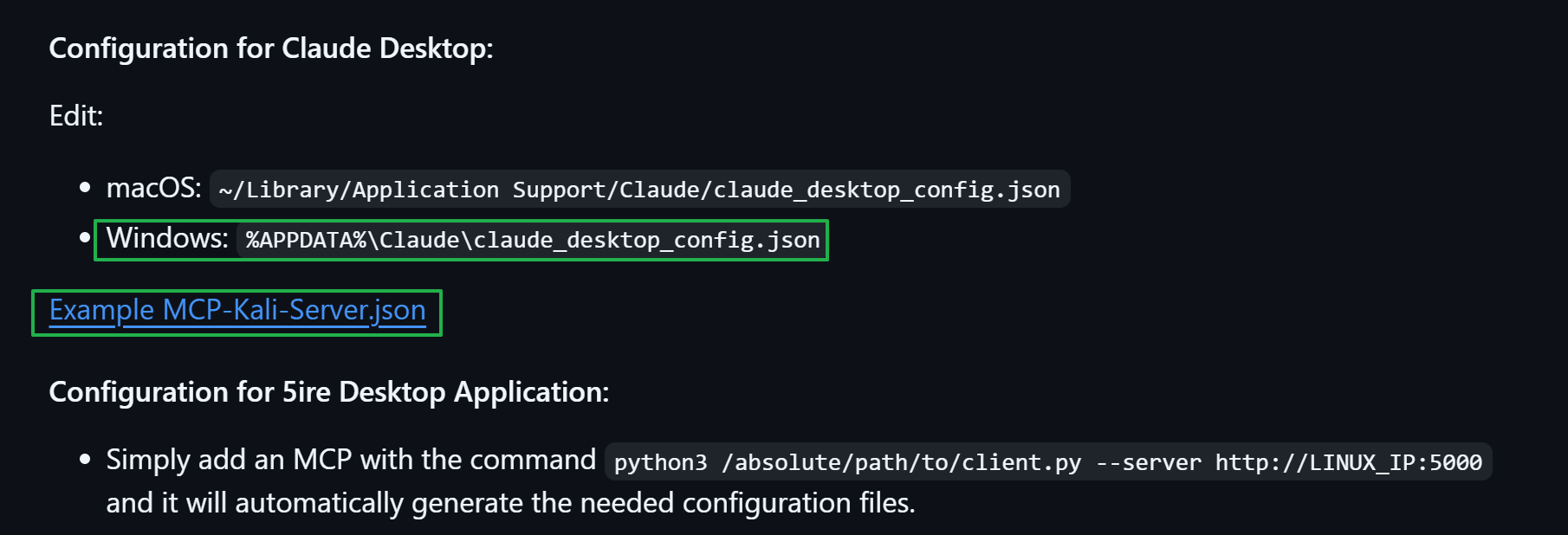Click the "http://LINUX_IP:5000" URL in the command

1348,462
